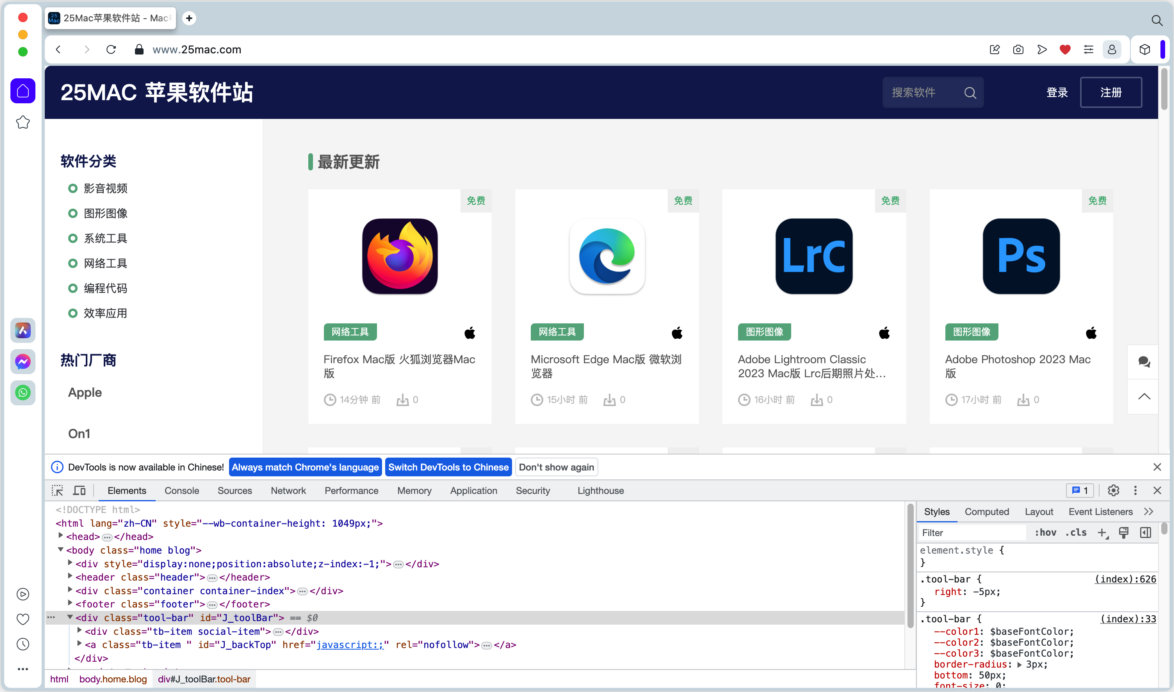Toggle the :hov element state panel
Viewport: 1174px width, 692px height.
tap(1045, 532)
